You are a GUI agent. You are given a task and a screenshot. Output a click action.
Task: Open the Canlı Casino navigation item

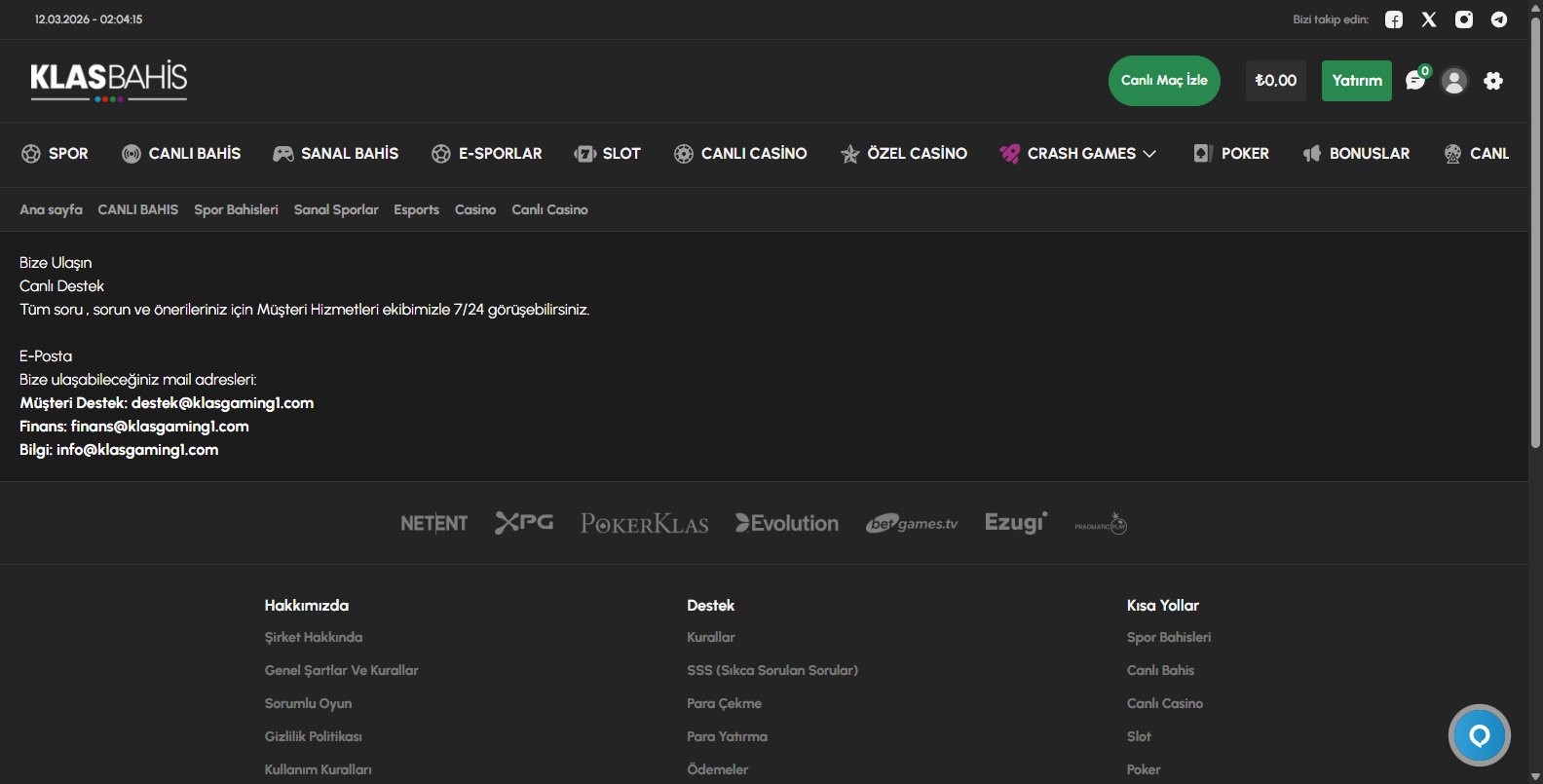[x=740, y=154]
